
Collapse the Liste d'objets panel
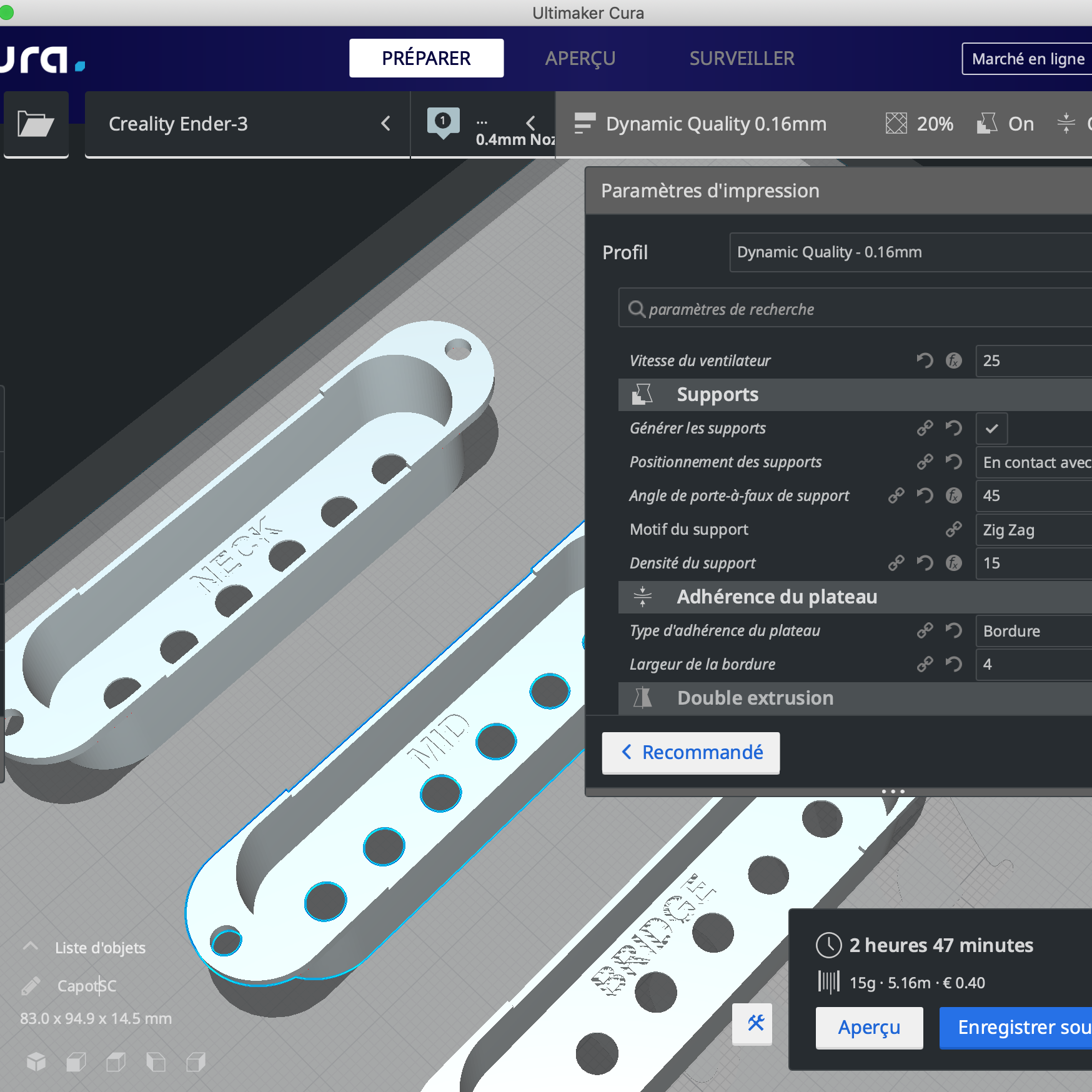pyautogui.click(x=31, y=947)
